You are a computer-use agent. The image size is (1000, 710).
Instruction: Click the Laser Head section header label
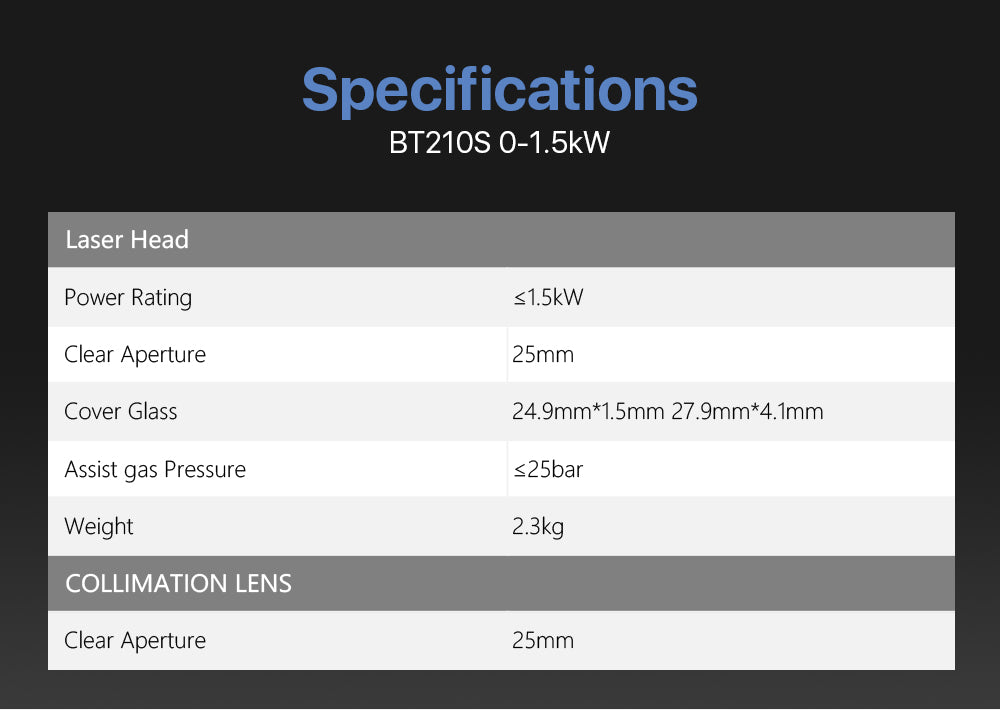(x=127, y=240)
